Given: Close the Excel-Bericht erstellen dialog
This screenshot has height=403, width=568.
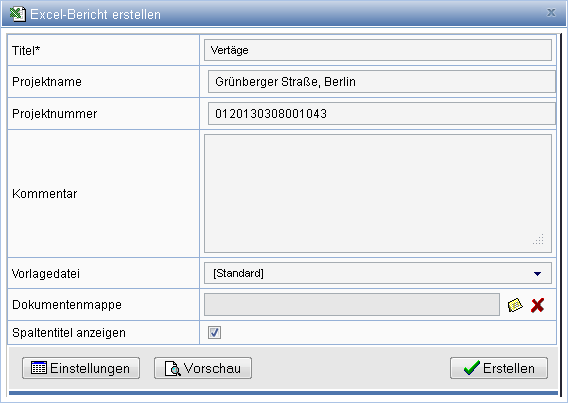Looking at the screenshot, I should coord(551,13).
